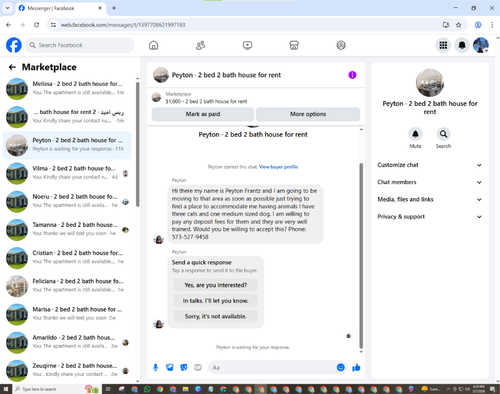Image resolution: width=500 pixels, height=394 pixels.
Task: Attach a photo using the image icon
Action: (x=170, y=367)
